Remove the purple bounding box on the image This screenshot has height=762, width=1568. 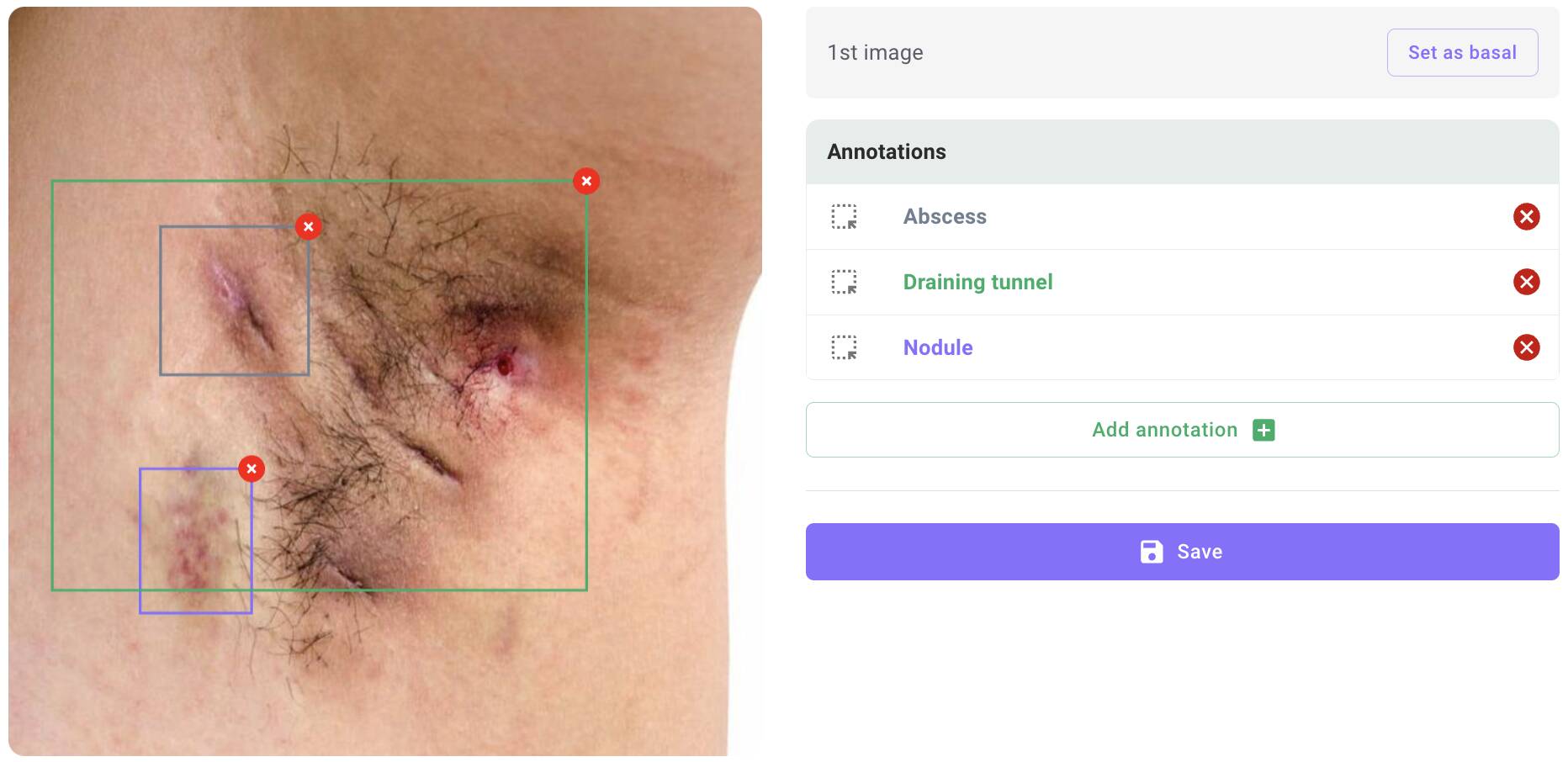[x=252, y=468]
